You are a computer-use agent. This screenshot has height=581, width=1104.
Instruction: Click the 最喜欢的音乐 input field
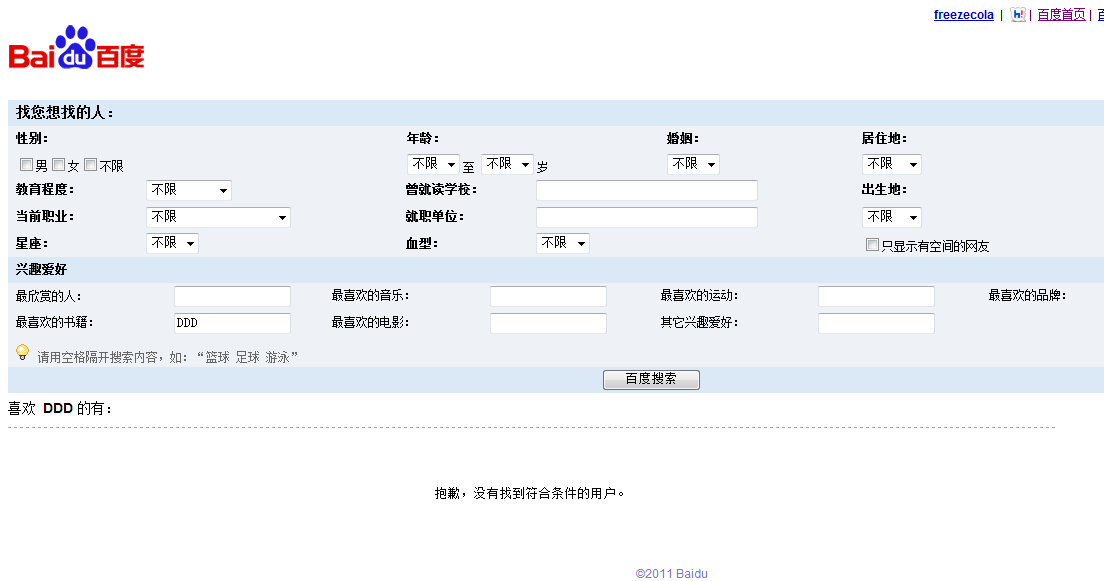[x=548, y=296]
